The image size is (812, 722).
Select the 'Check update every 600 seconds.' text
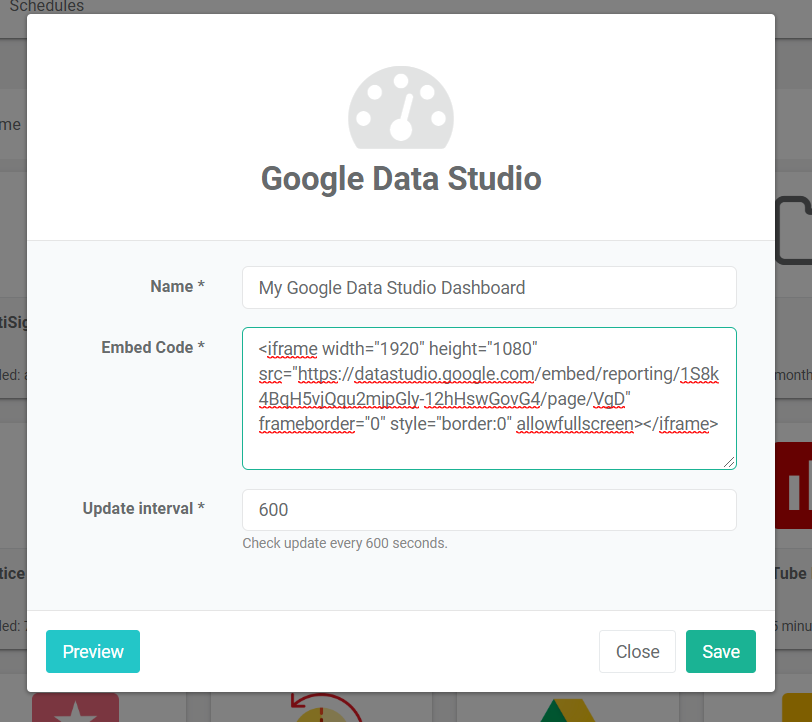[x=345, y=543]
